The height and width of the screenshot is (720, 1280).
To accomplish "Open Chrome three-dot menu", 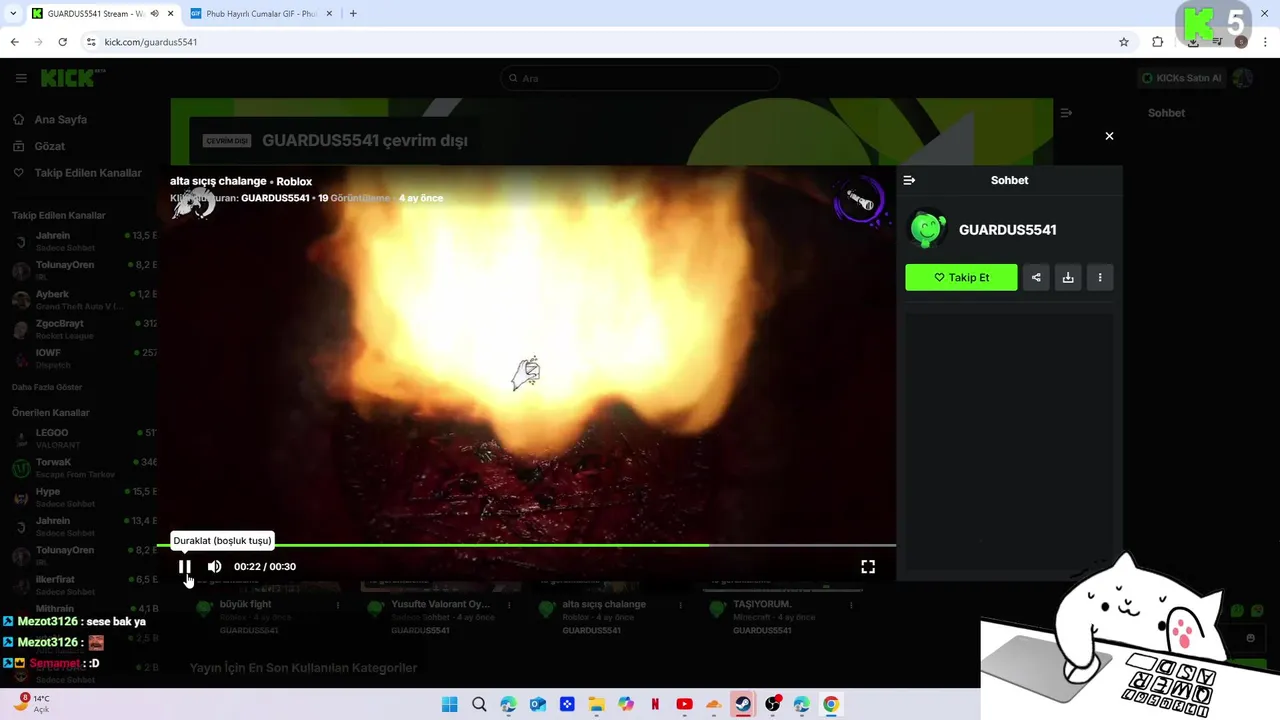I will [1265, 42].
